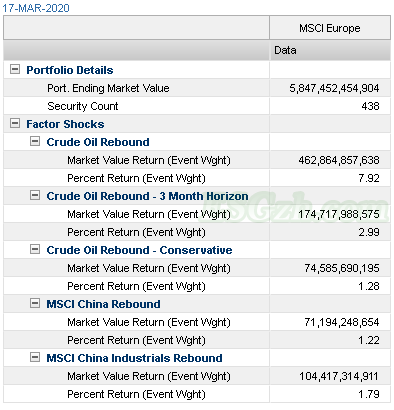
Task: Click Percent Return label under MSCI China Rebound
Action: tap(136, 340)
